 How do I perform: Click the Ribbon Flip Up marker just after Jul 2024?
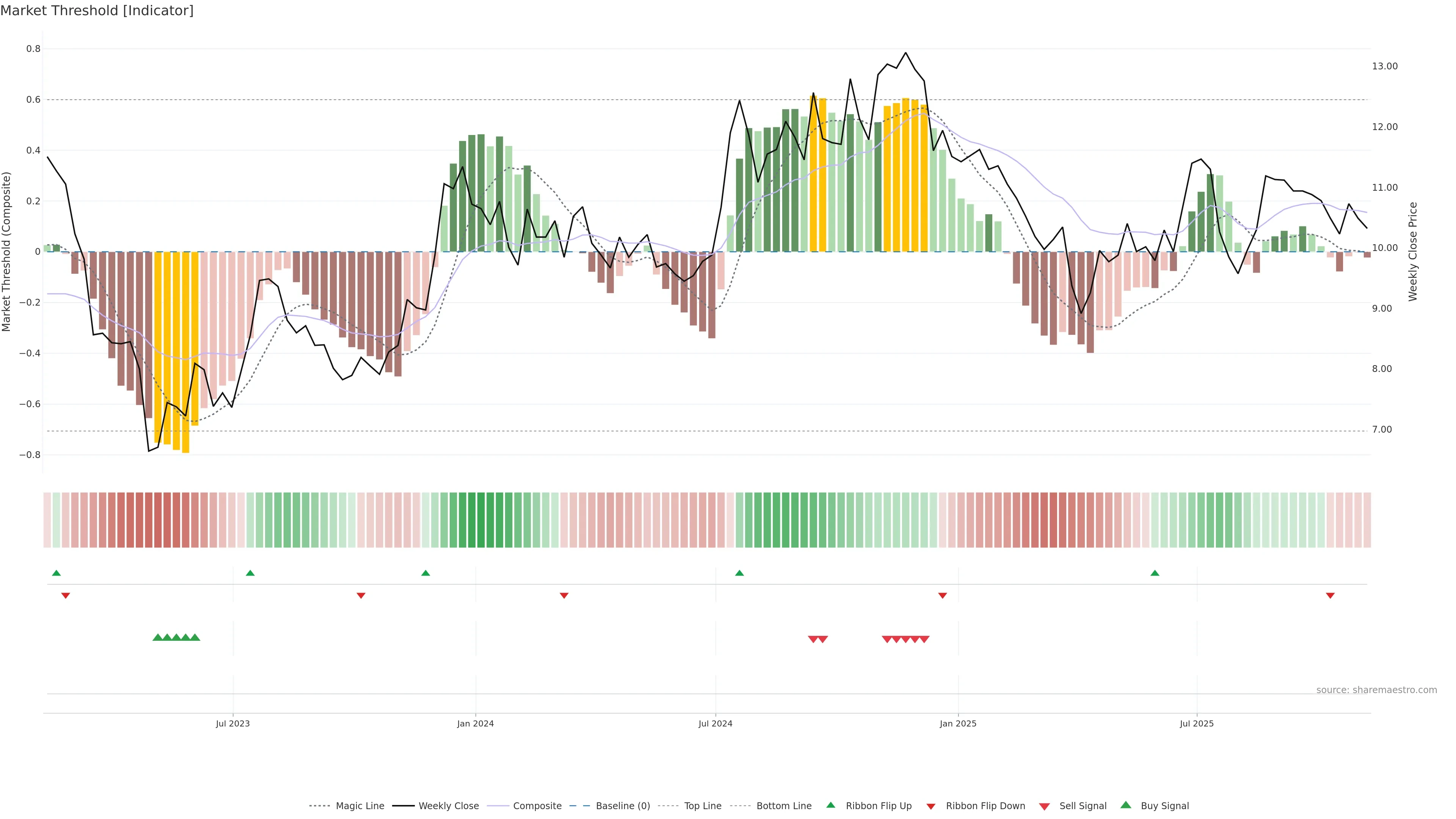(x=739, y=573)
